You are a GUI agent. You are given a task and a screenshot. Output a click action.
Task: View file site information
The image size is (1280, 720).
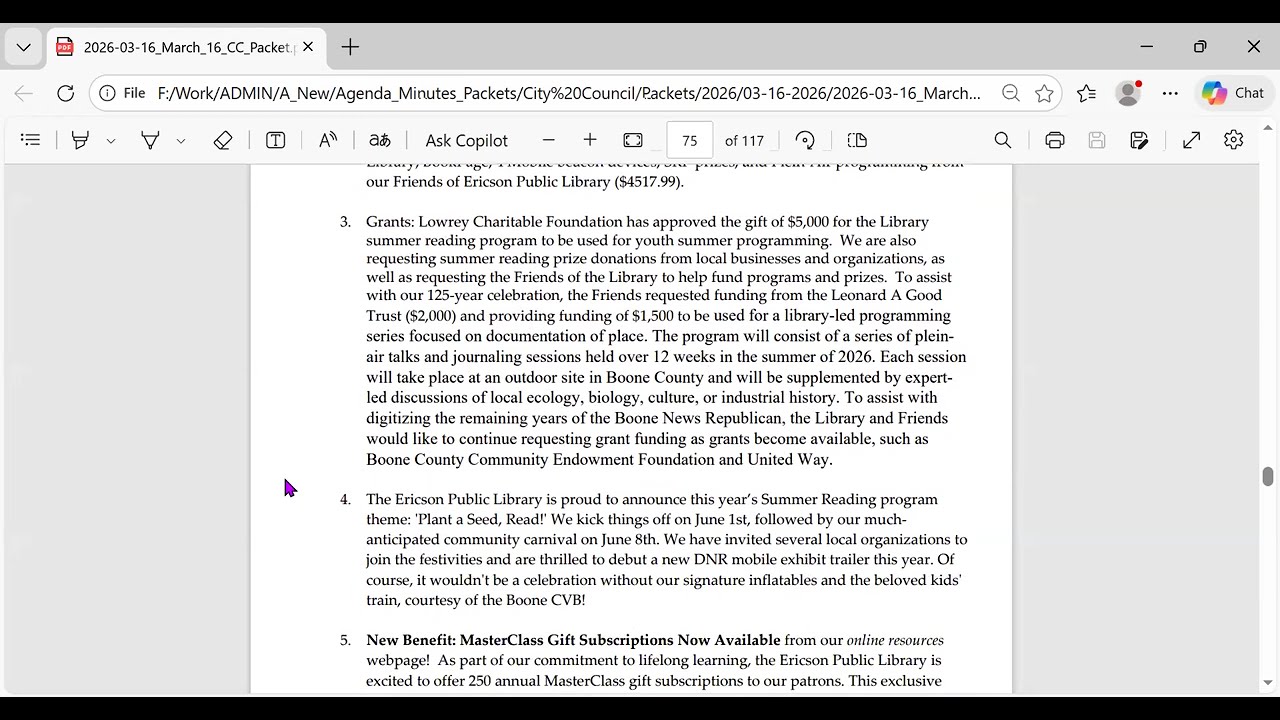122,93
